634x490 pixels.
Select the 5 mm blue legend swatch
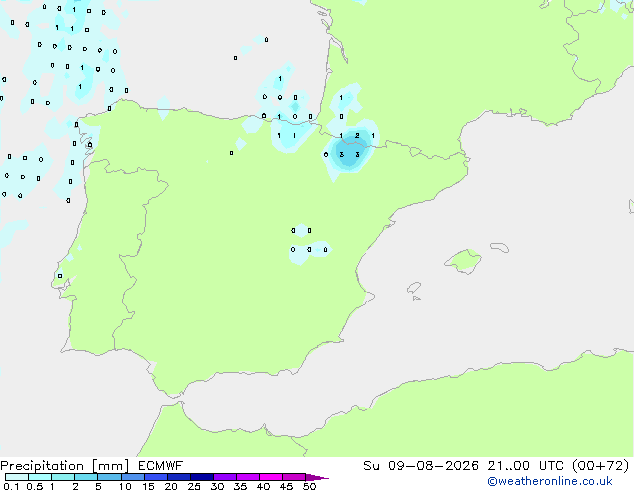(109, 477)
